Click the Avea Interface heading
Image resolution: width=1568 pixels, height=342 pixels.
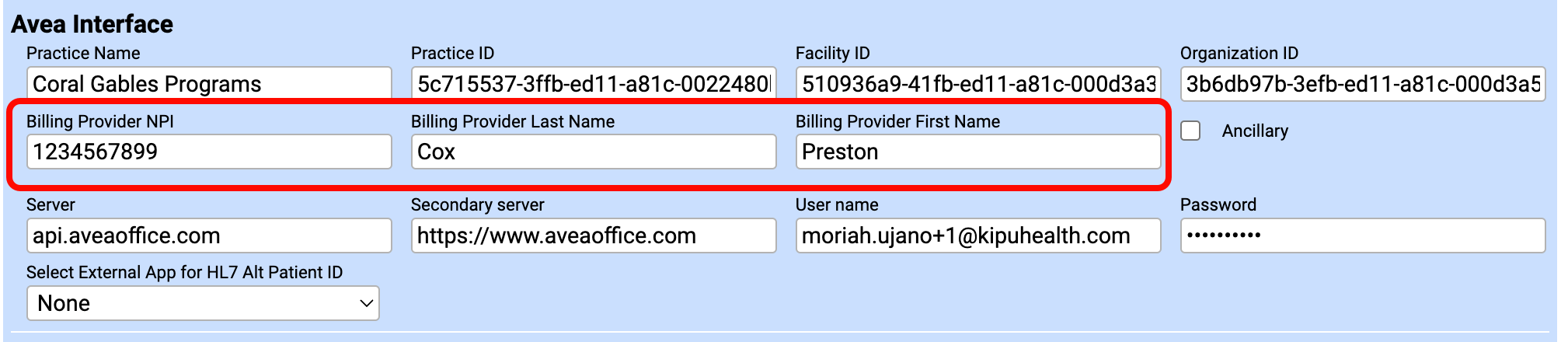[x=92, y=24]
